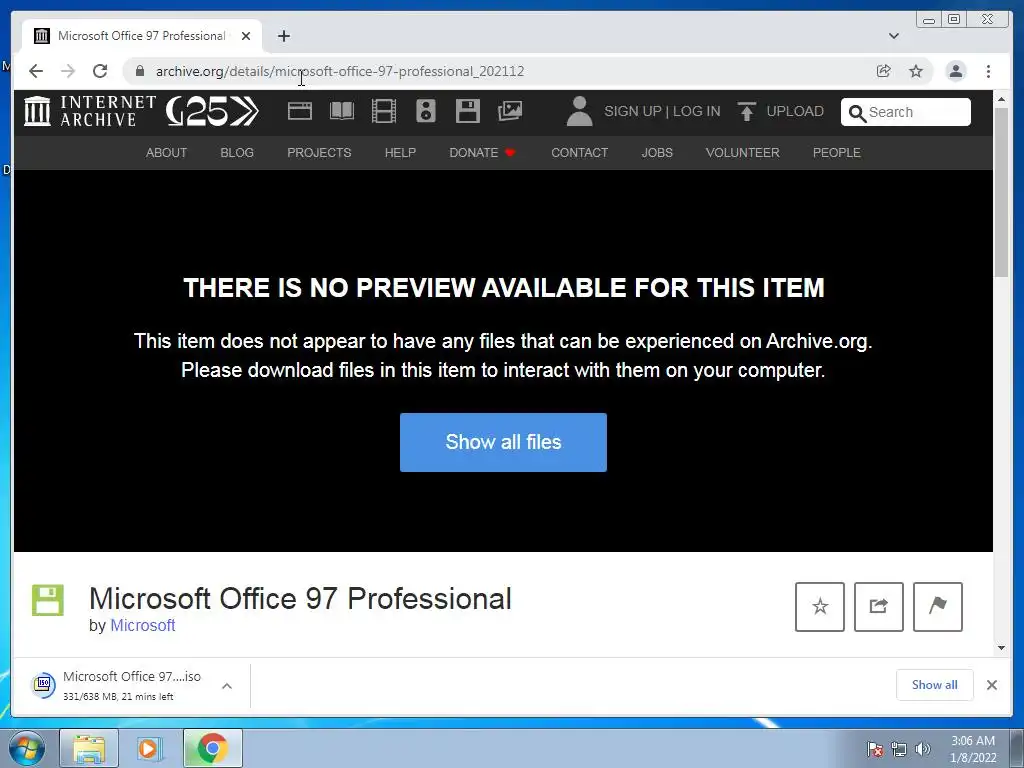Open the PEOPLE menu item

point(836,153)
